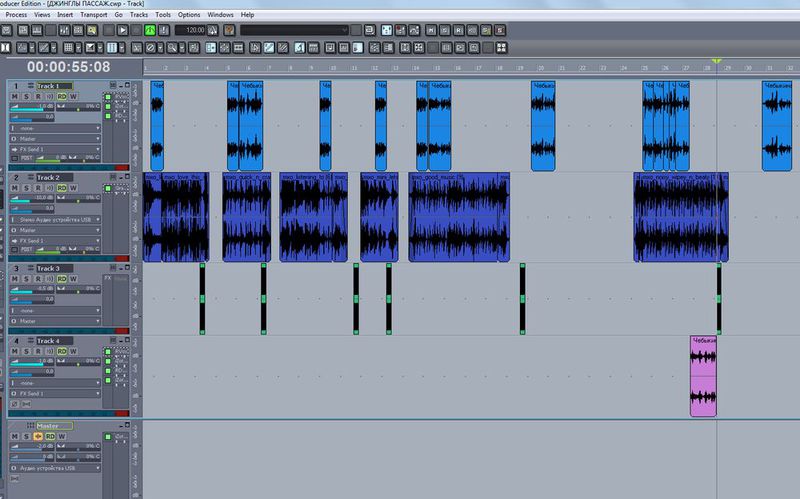Click the phase invert icon on Track 4
The height and width of the screenshot is (499, 800).
point(14,404)
